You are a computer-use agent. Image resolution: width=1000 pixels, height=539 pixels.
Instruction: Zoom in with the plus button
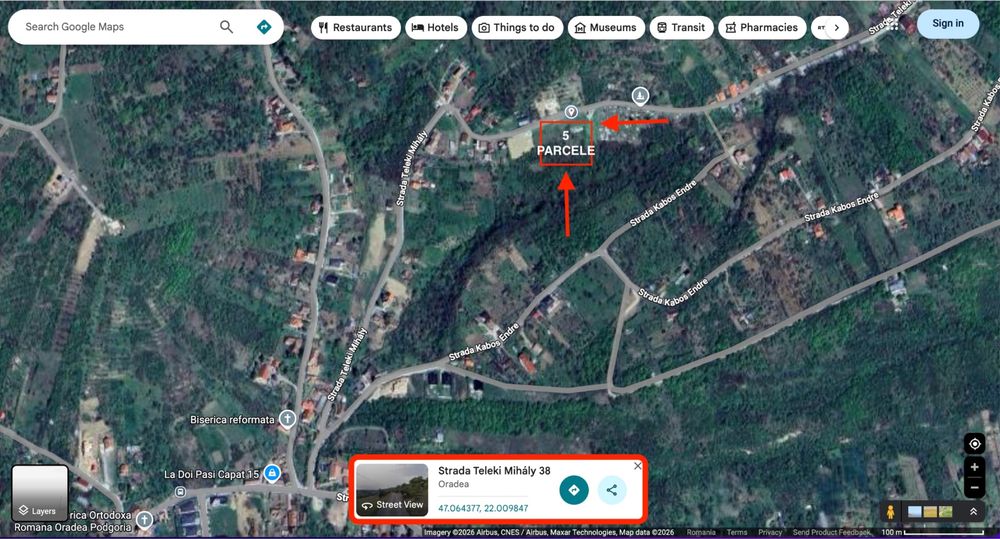(974, 468)
